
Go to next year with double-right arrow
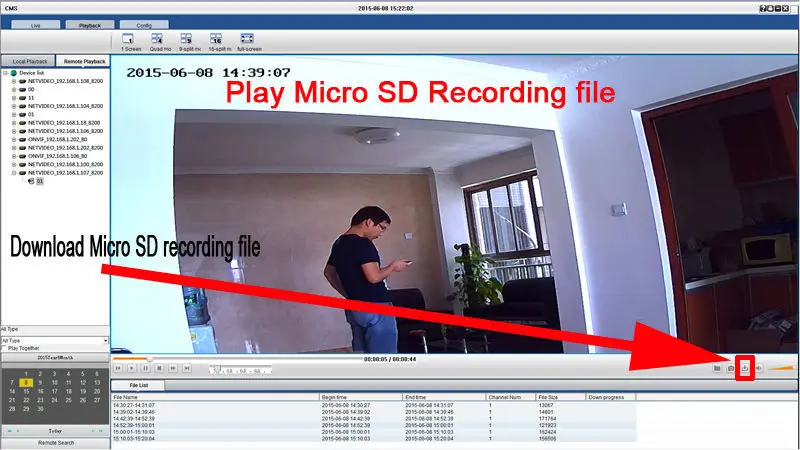(101, 431)
